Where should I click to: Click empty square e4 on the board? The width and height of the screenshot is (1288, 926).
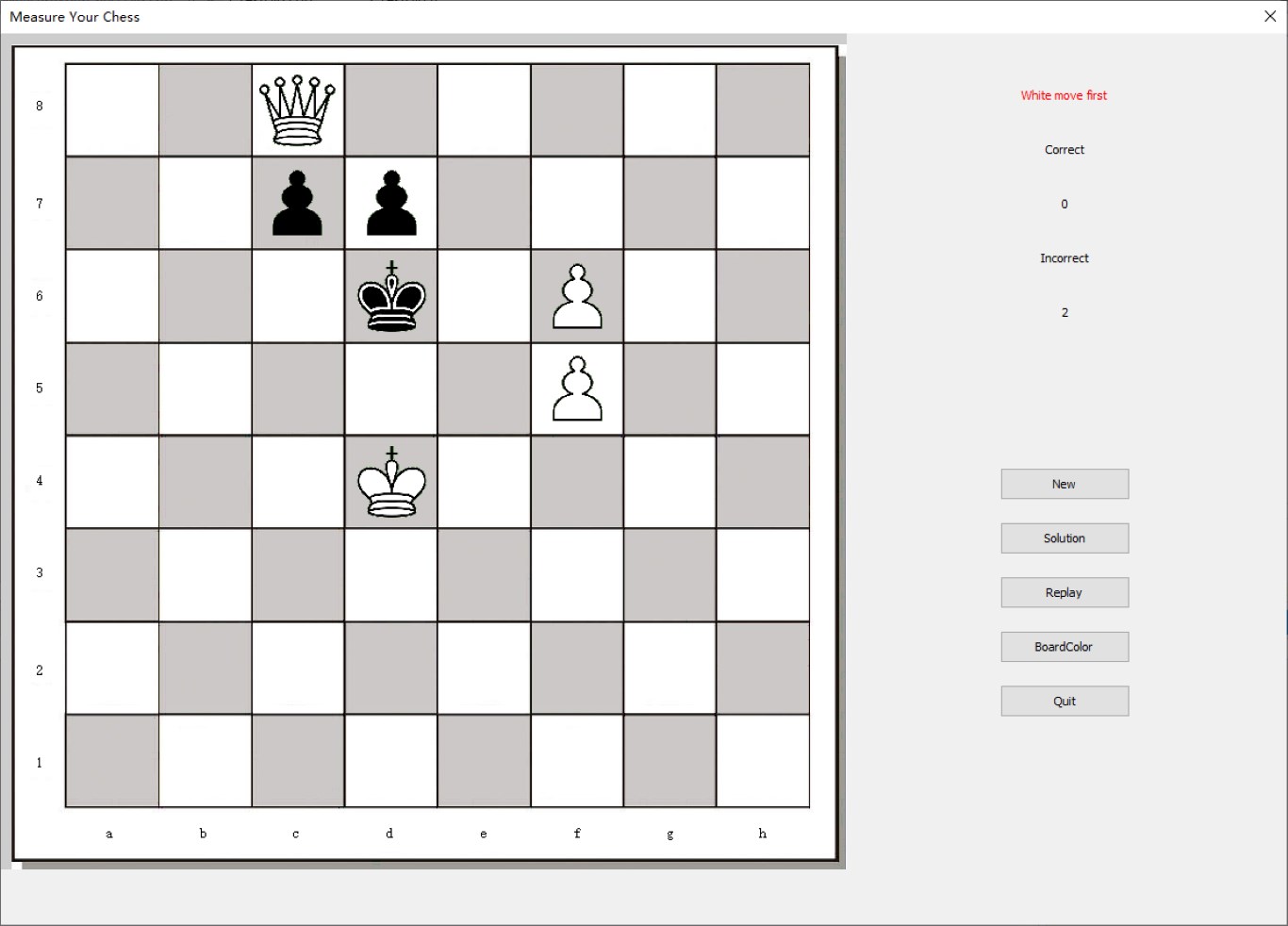click(484, 482)
